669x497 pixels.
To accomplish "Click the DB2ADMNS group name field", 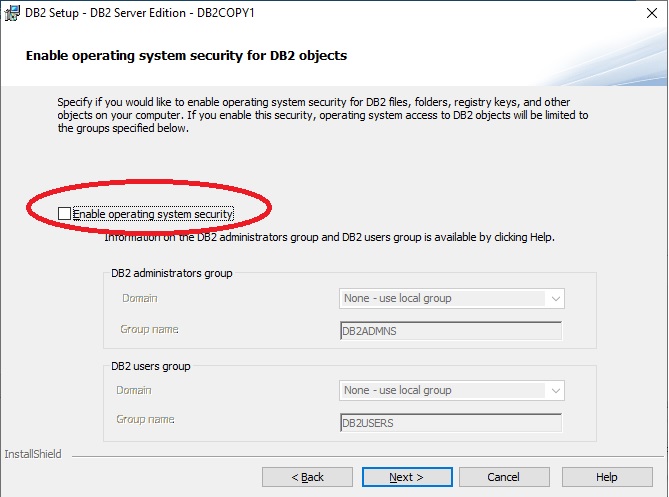I will click(x=451, y=331).
